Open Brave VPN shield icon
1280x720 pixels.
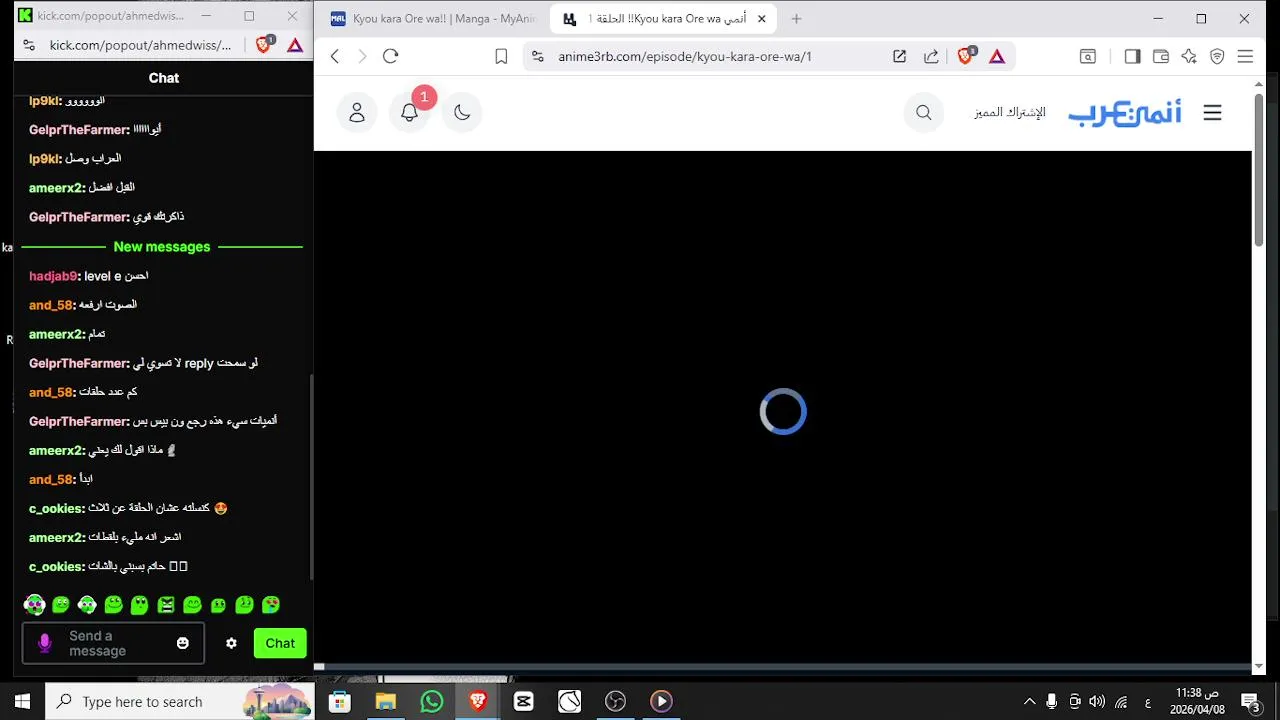click(1217, 57)
